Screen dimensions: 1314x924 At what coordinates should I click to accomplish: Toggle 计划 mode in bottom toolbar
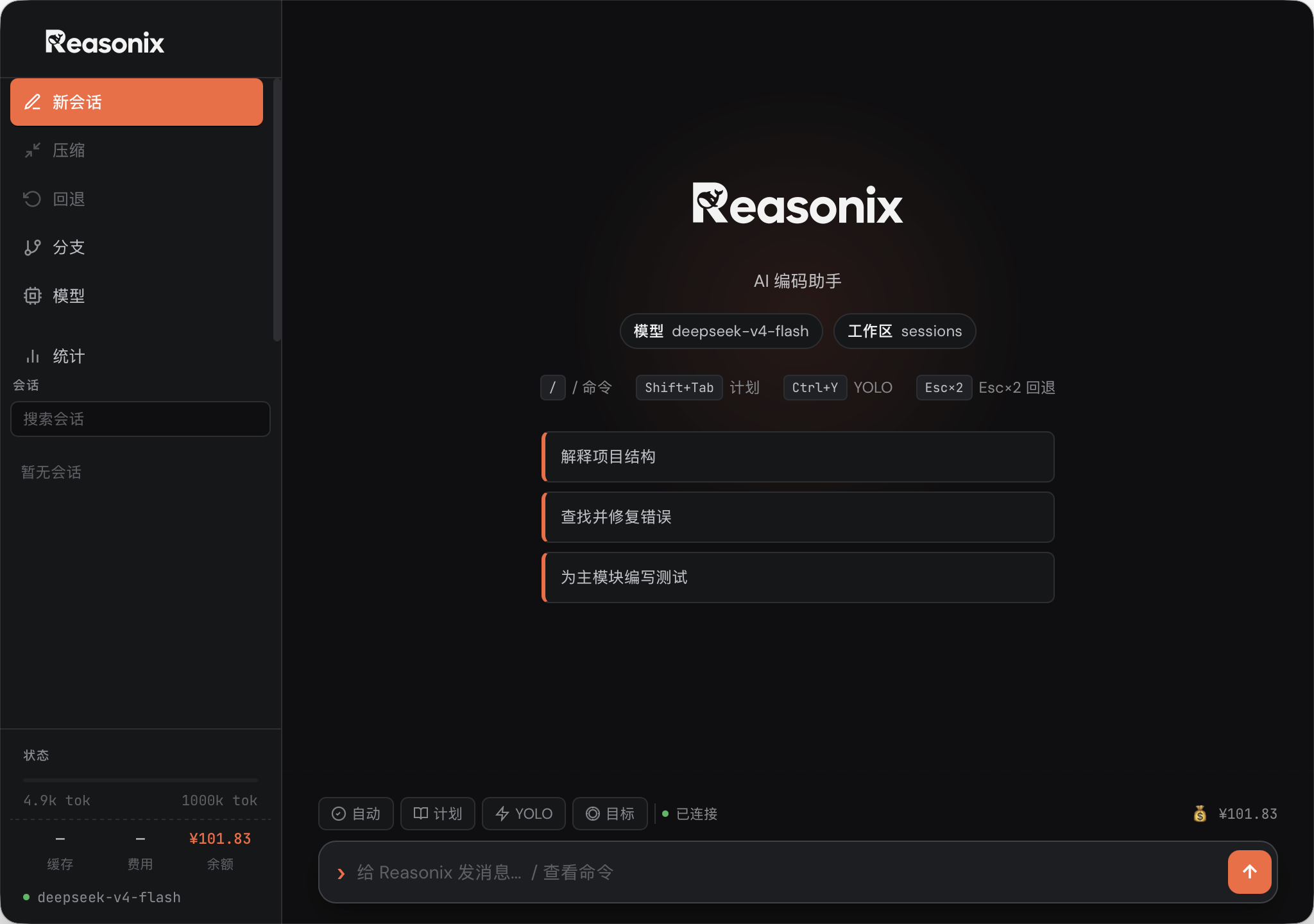(x=438, y=814)
